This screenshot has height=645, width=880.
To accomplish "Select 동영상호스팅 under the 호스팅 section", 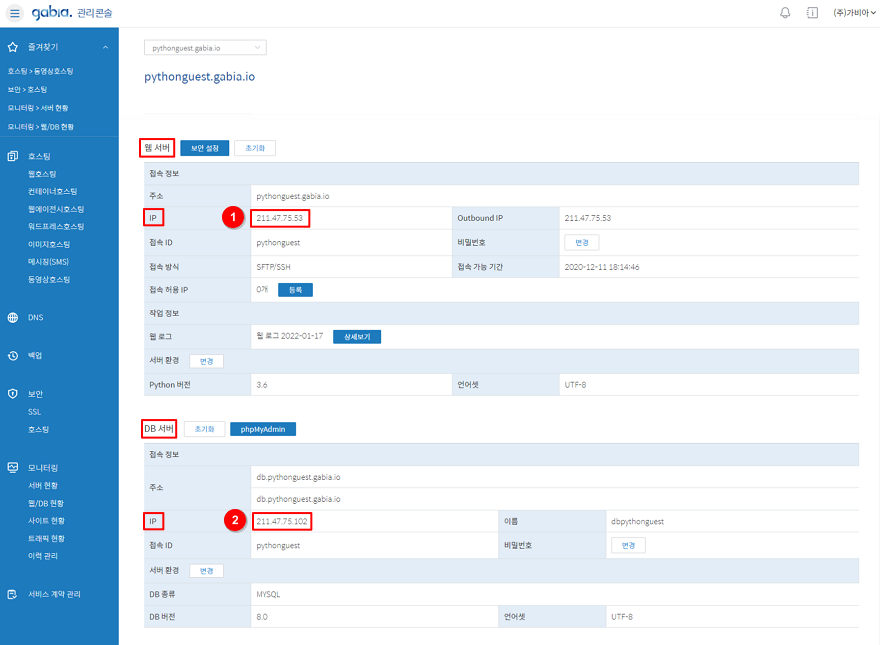I will pyautogui.click(x=49, y=280).
